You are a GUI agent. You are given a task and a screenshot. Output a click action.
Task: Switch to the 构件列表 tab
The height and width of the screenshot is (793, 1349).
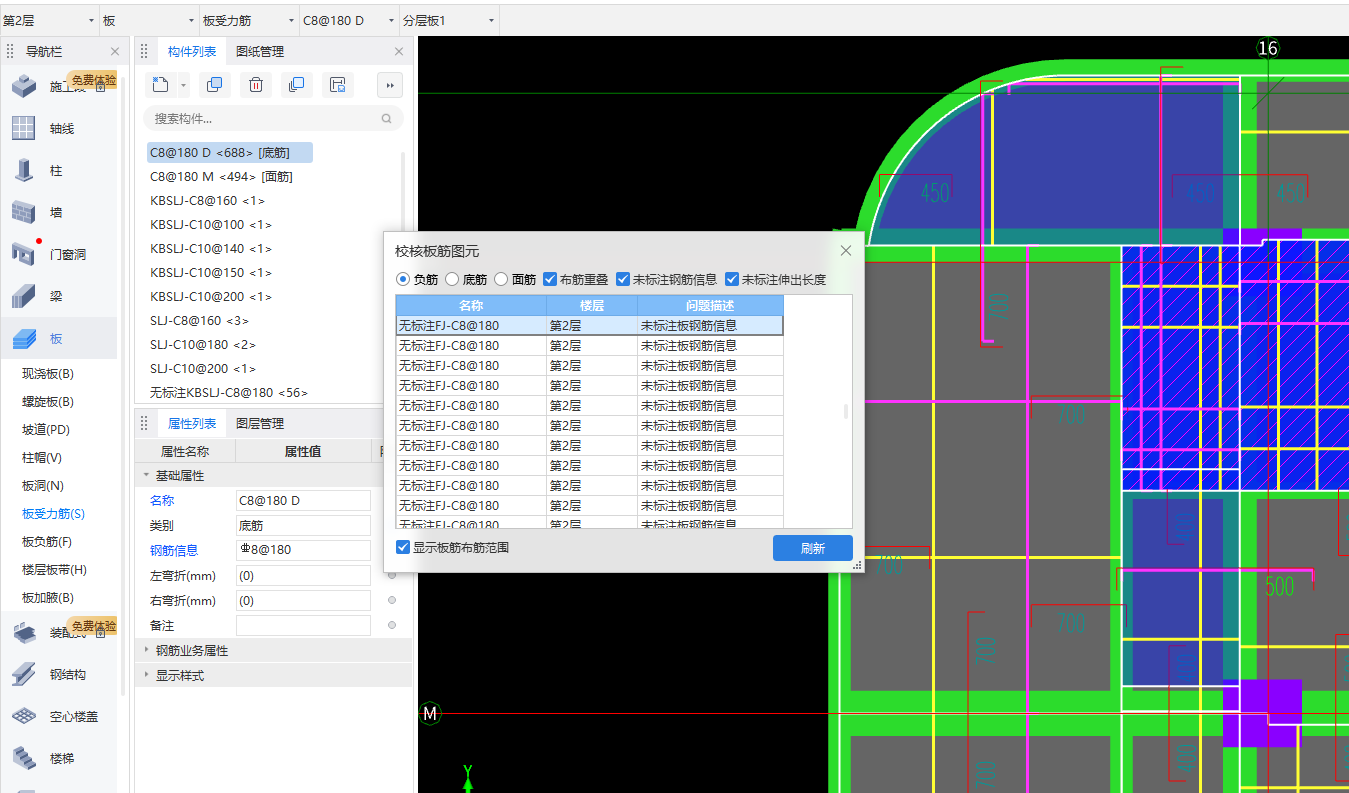click(x=192, y=51)
